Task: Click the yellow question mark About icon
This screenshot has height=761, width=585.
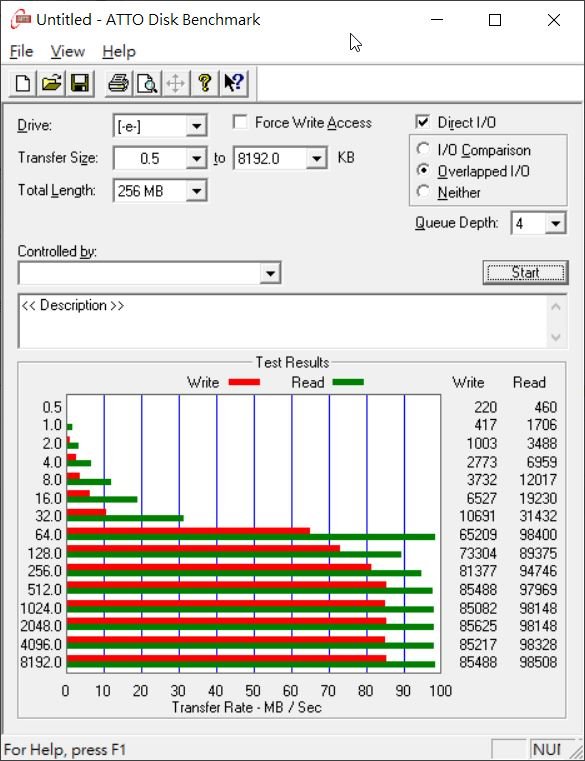Action: click(205, 83)
